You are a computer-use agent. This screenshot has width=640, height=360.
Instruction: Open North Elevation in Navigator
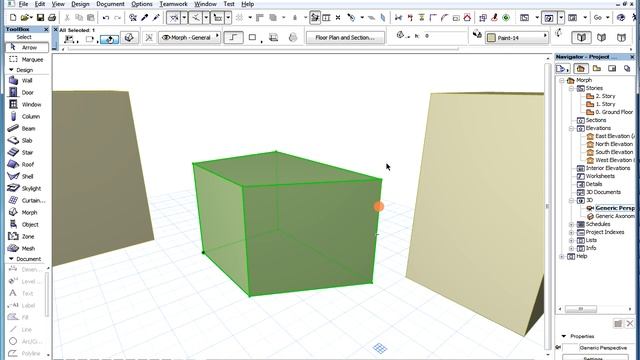[609, 144]
